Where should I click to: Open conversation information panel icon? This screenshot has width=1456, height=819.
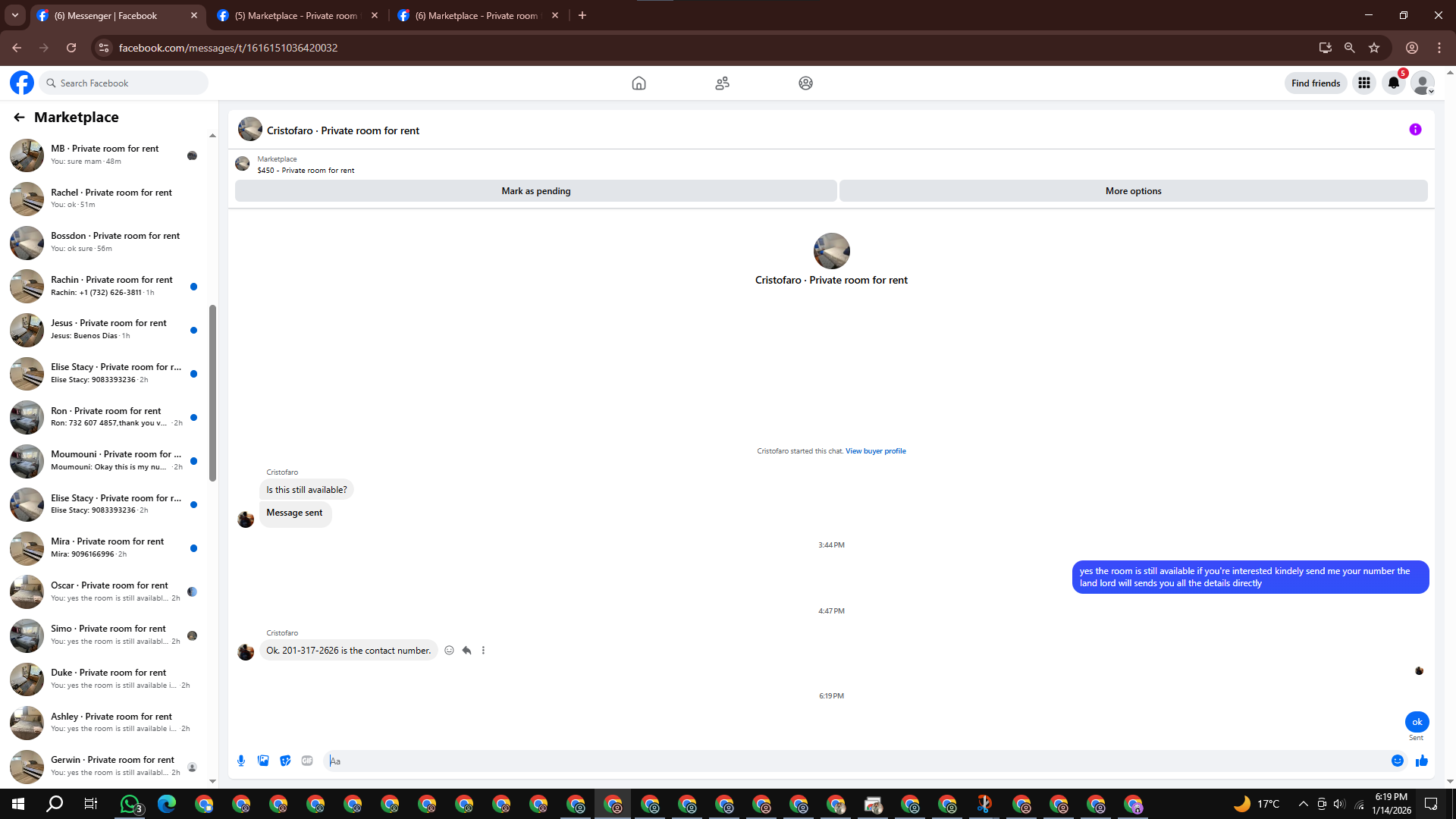(1414, 130)
